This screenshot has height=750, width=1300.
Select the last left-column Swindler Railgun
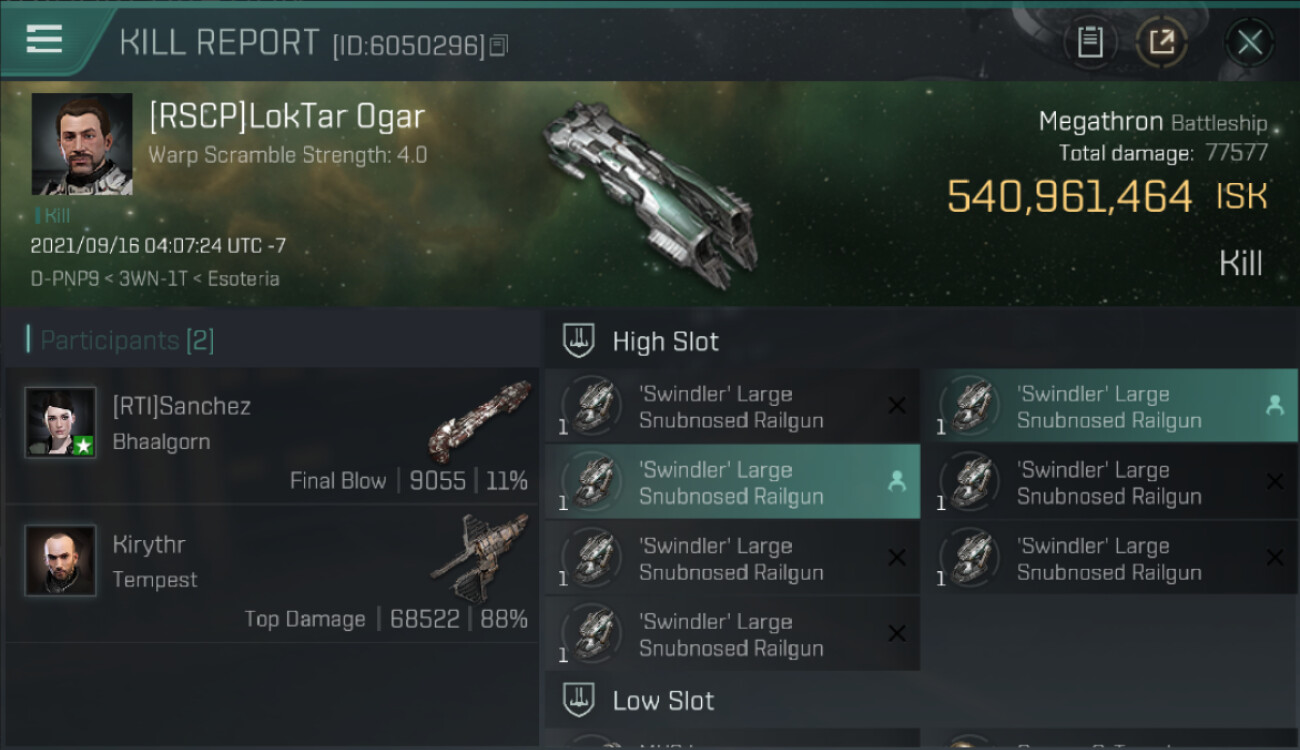732,634
